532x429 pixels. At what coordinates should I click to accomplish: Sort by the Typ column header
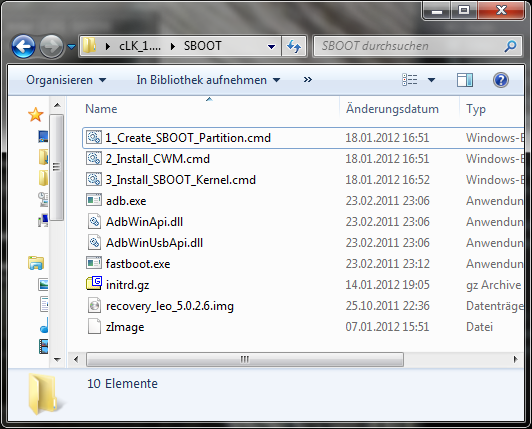(476, 109)
